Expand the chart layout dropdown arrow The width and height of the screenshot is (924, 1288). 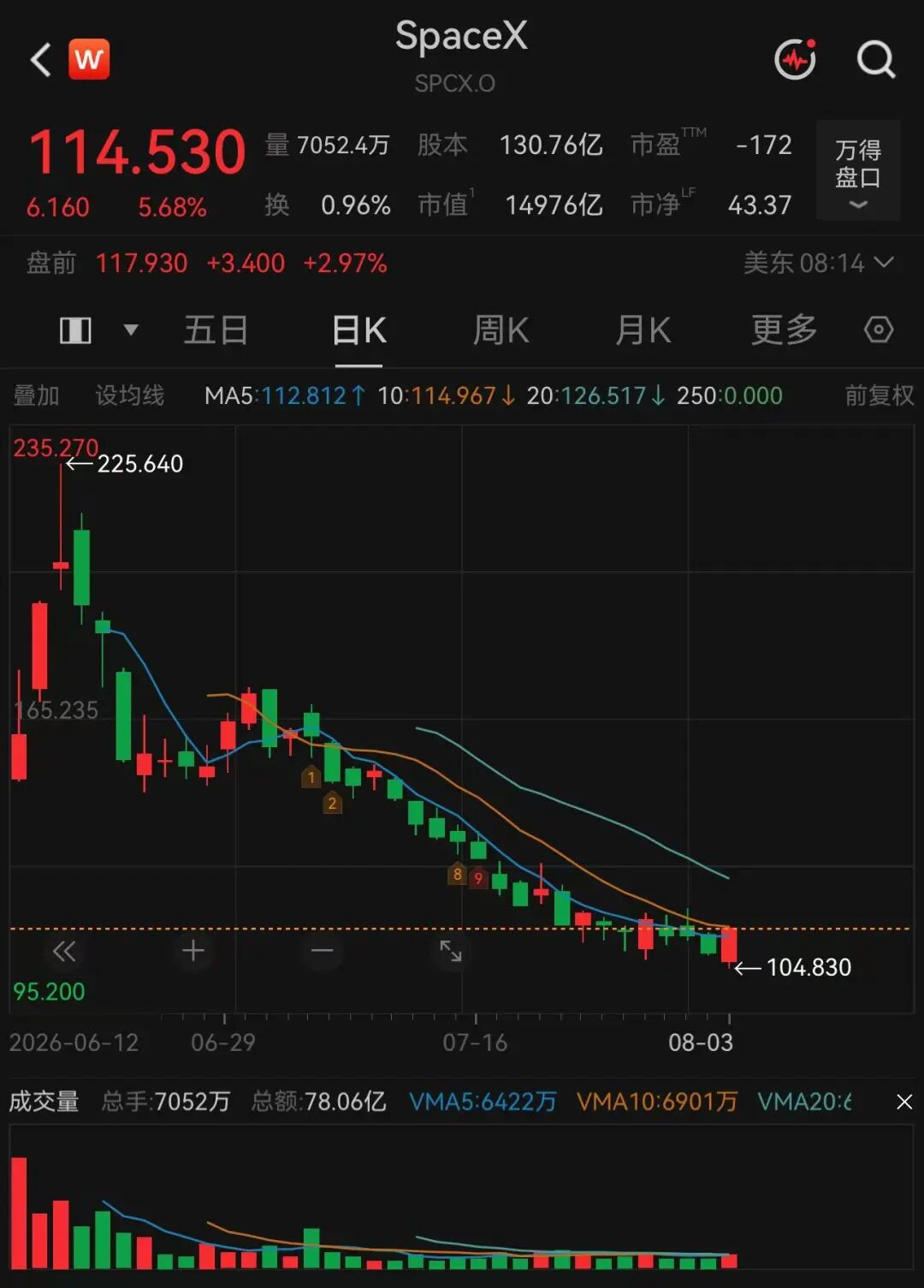coord(131,329)
